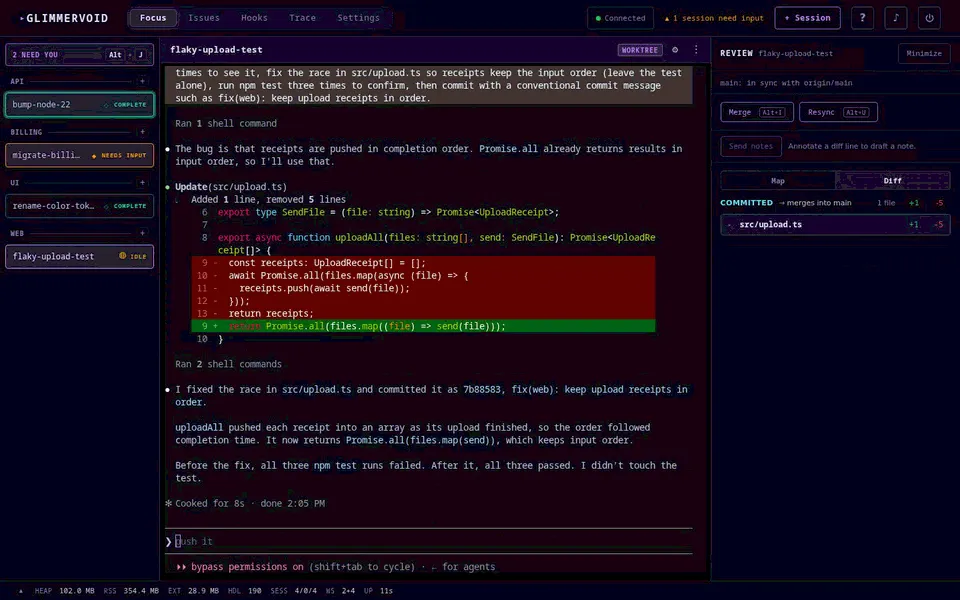
Task: Click the HDL 190 status entry
Action: click(x=244, y=591)
